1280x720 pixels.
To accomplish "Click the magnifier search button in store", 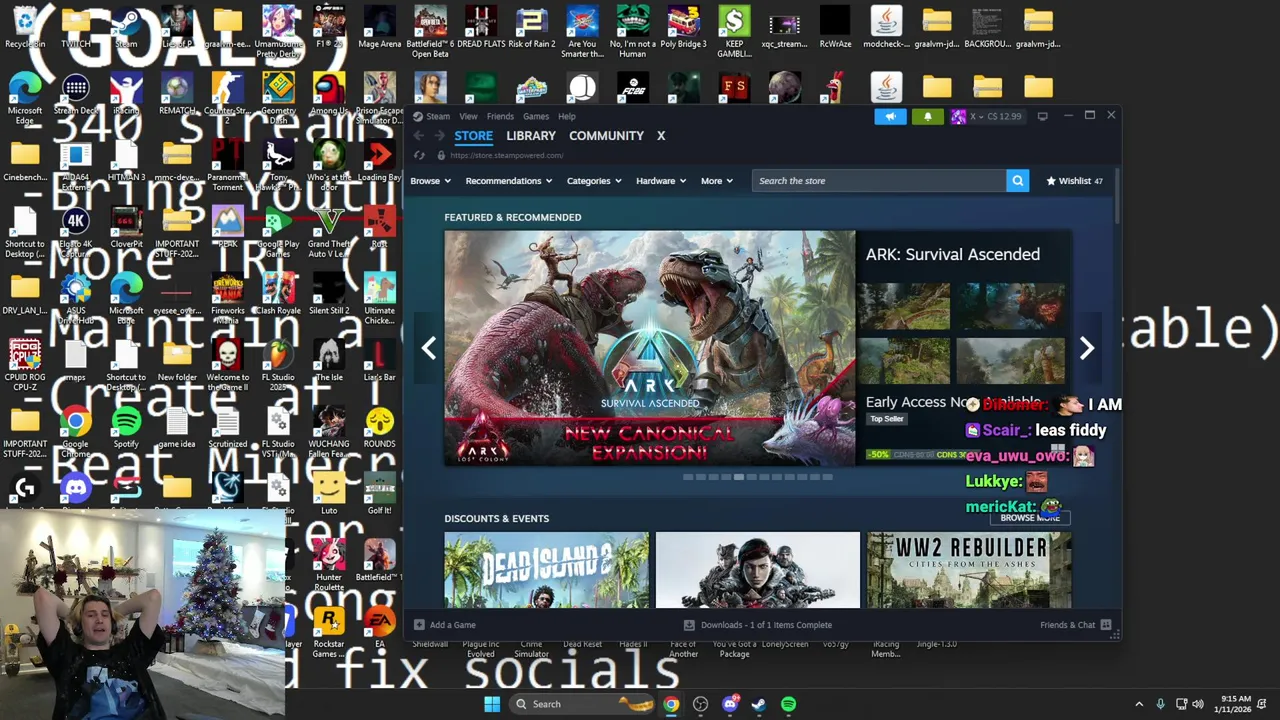I will [1017, 181].
